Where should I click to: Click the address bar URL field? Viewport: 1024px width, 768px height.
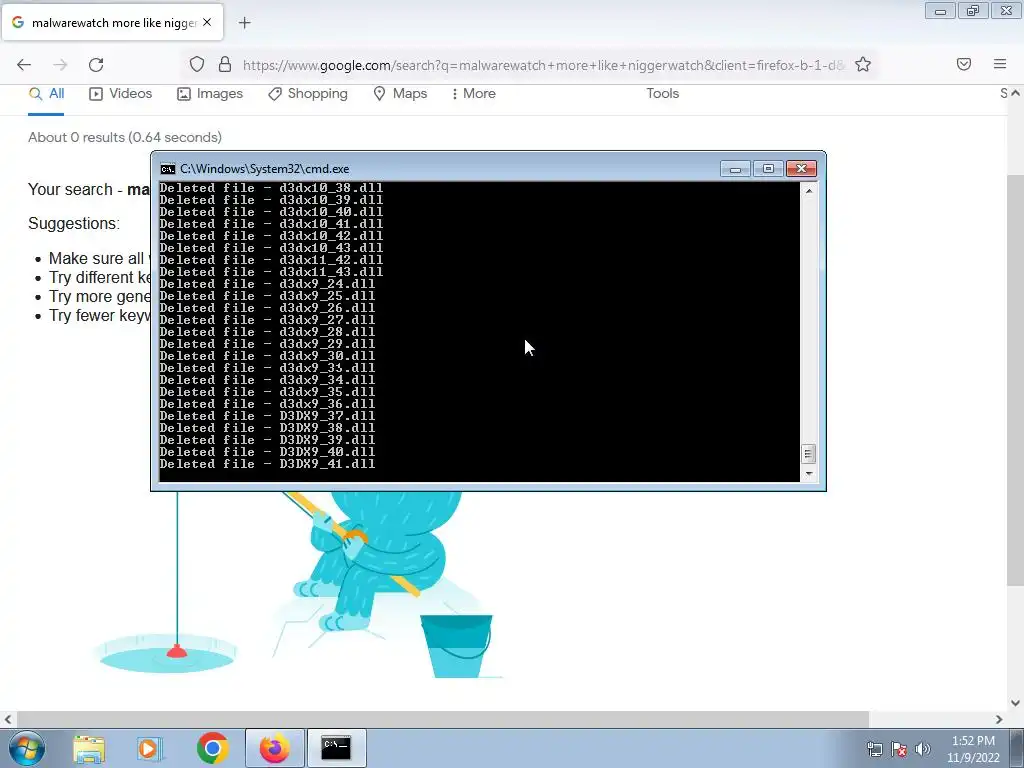click(x=543, y=65)
